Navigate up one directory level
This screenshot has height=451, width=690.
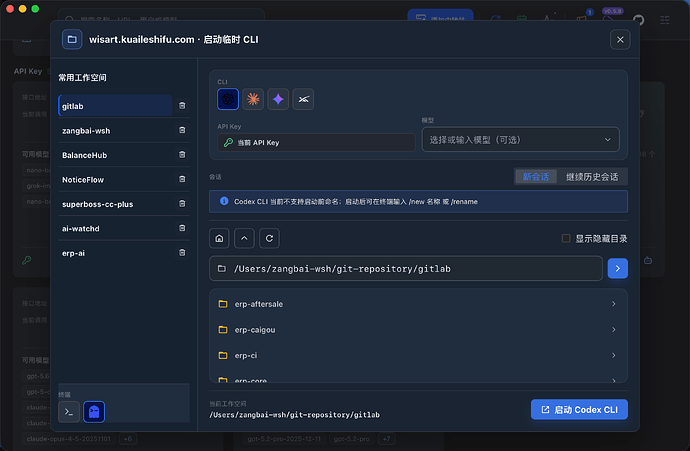pyautogui.click(x=244, y=238)
